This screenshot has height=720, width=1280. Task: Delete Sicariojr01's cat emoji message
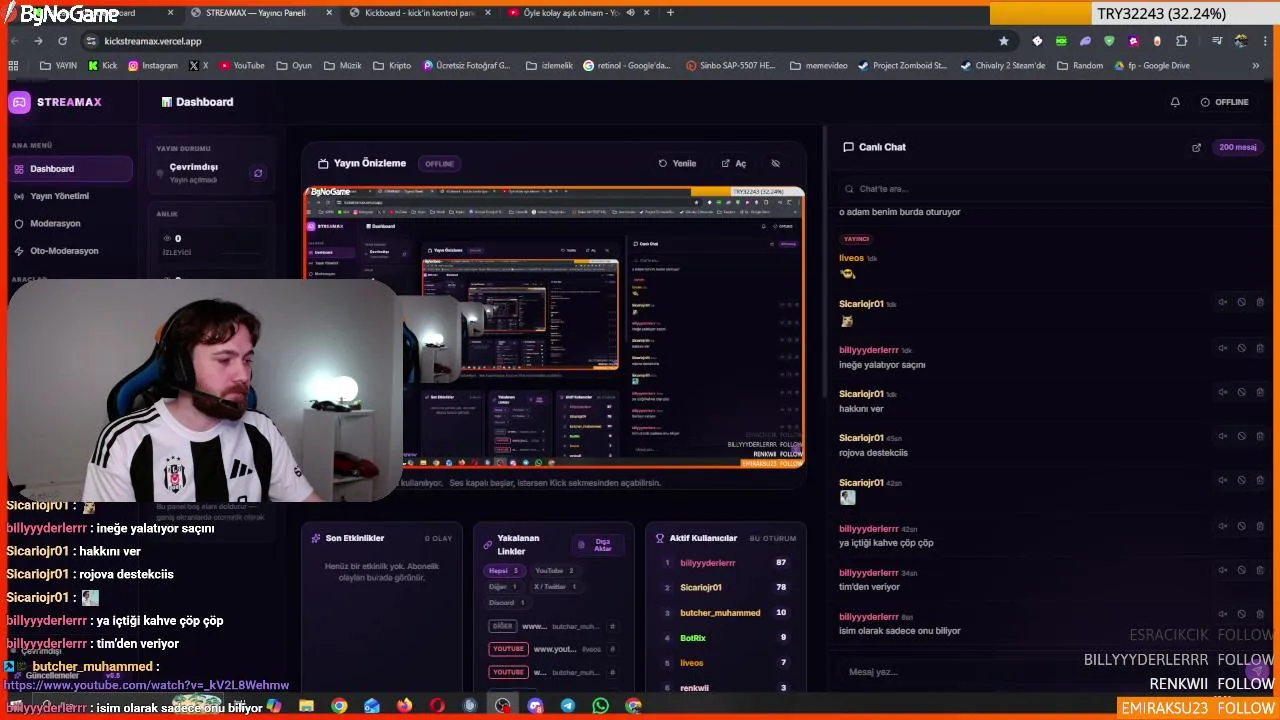coord(1259,302)
